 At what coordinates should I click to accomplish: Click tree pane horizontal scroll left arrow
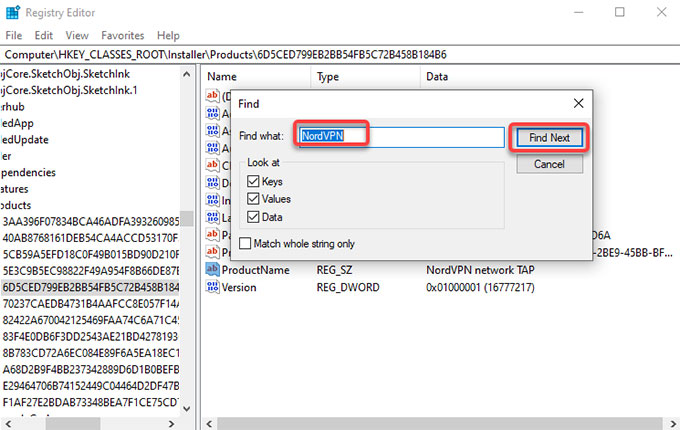pyautogui.click(x=8, y=424)
